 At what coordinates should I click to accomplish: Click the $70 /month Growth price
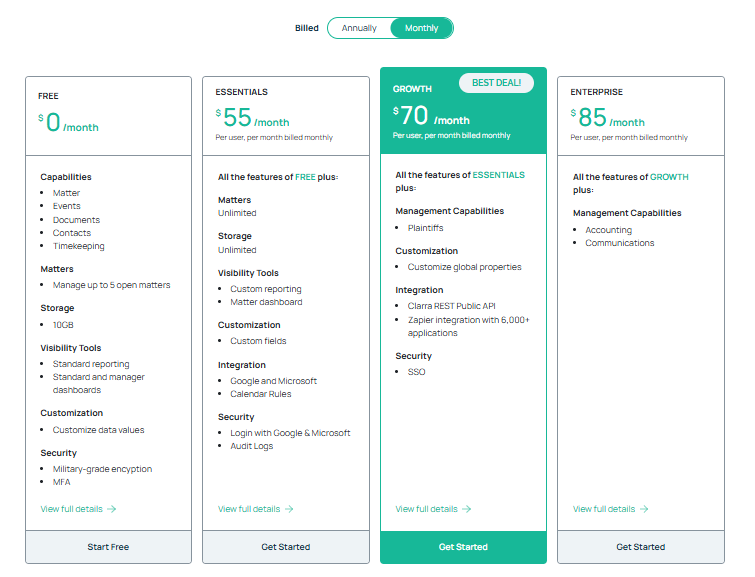coord(431,116)
